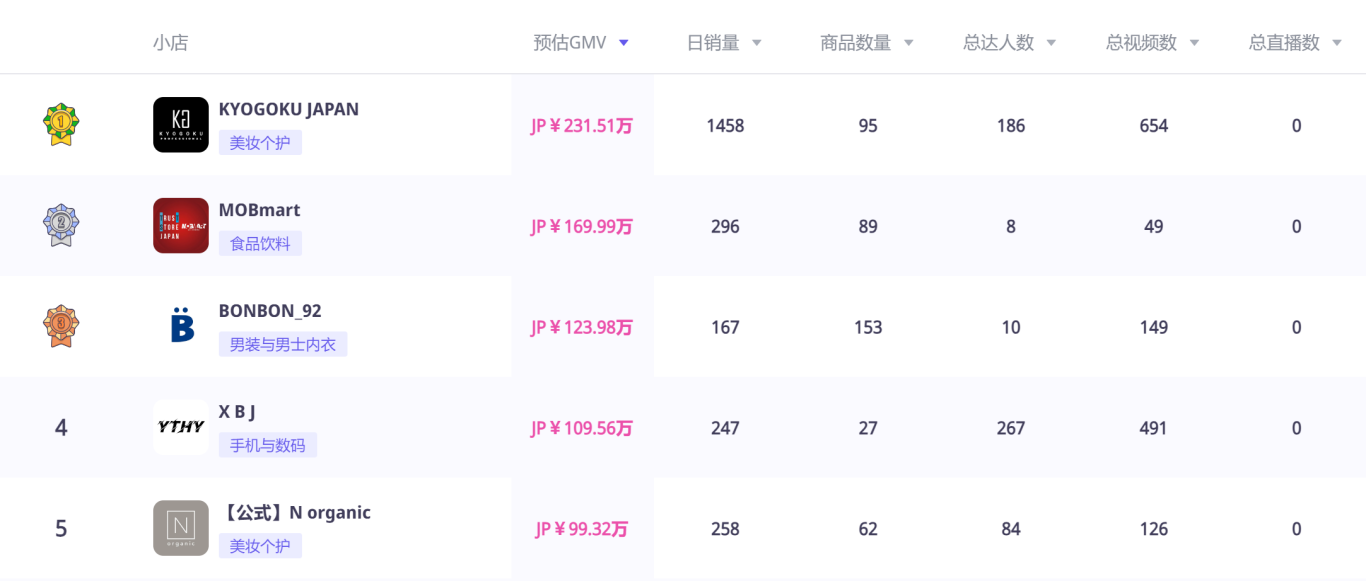Image resolution: width=1366 pixels, height=581 pixels.
Task: Open the KYOGOKU JAPAN shop logo
Action: [180, 124]
